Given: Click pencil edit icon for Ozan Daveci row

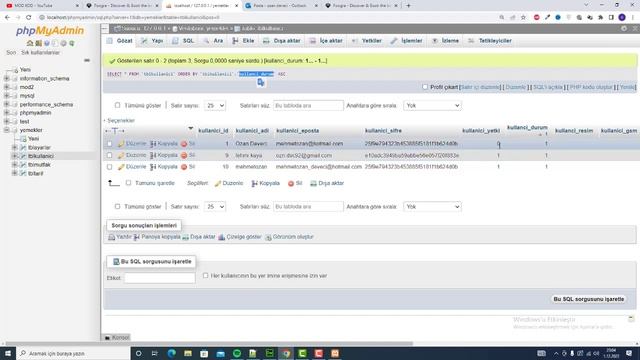Looking at the screenshot, I should point(121,144).
